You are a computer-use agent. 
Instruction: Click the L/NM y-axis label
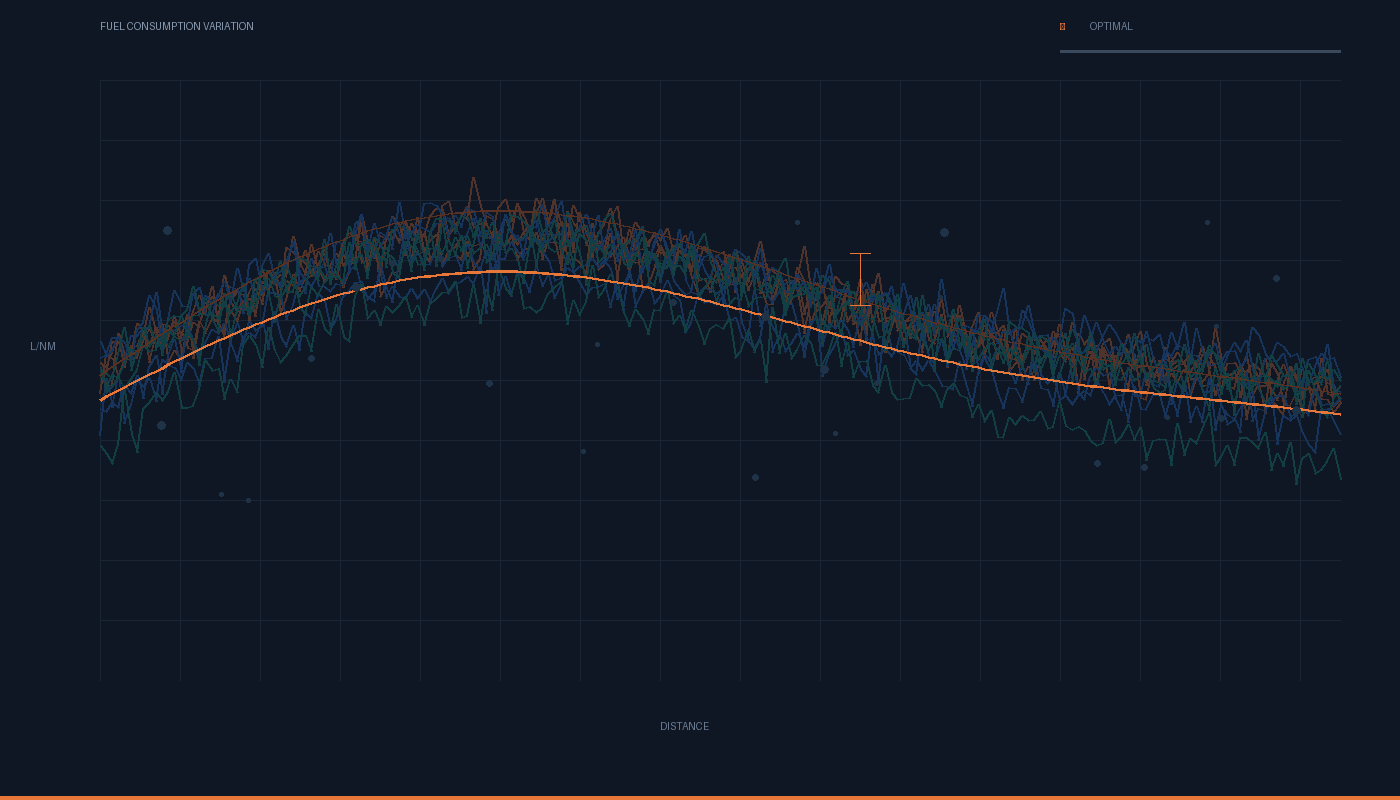(x=43, y=347)
